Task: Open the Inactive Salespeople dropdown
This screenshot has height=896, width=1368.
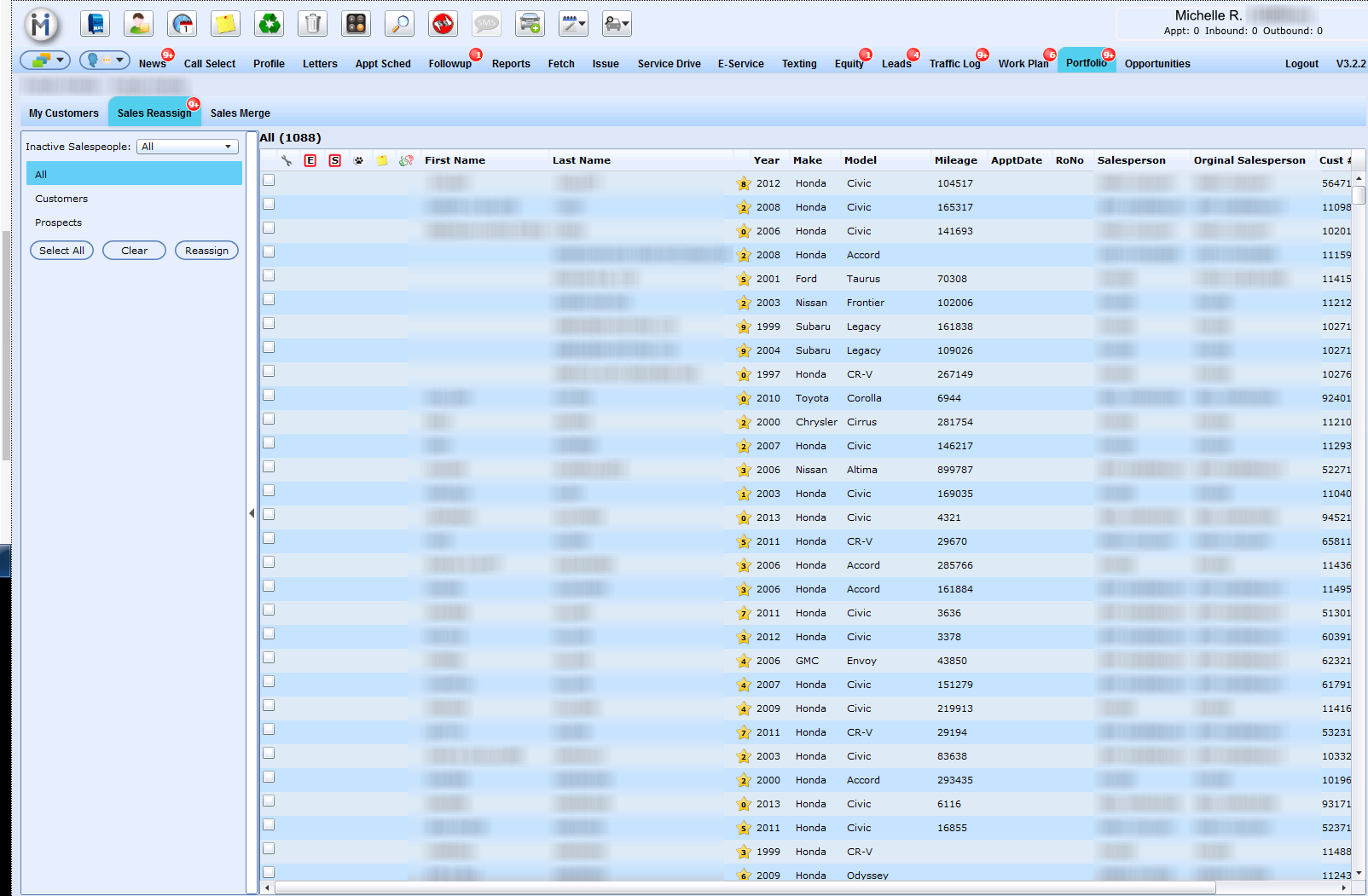Action: coord(187,147)
